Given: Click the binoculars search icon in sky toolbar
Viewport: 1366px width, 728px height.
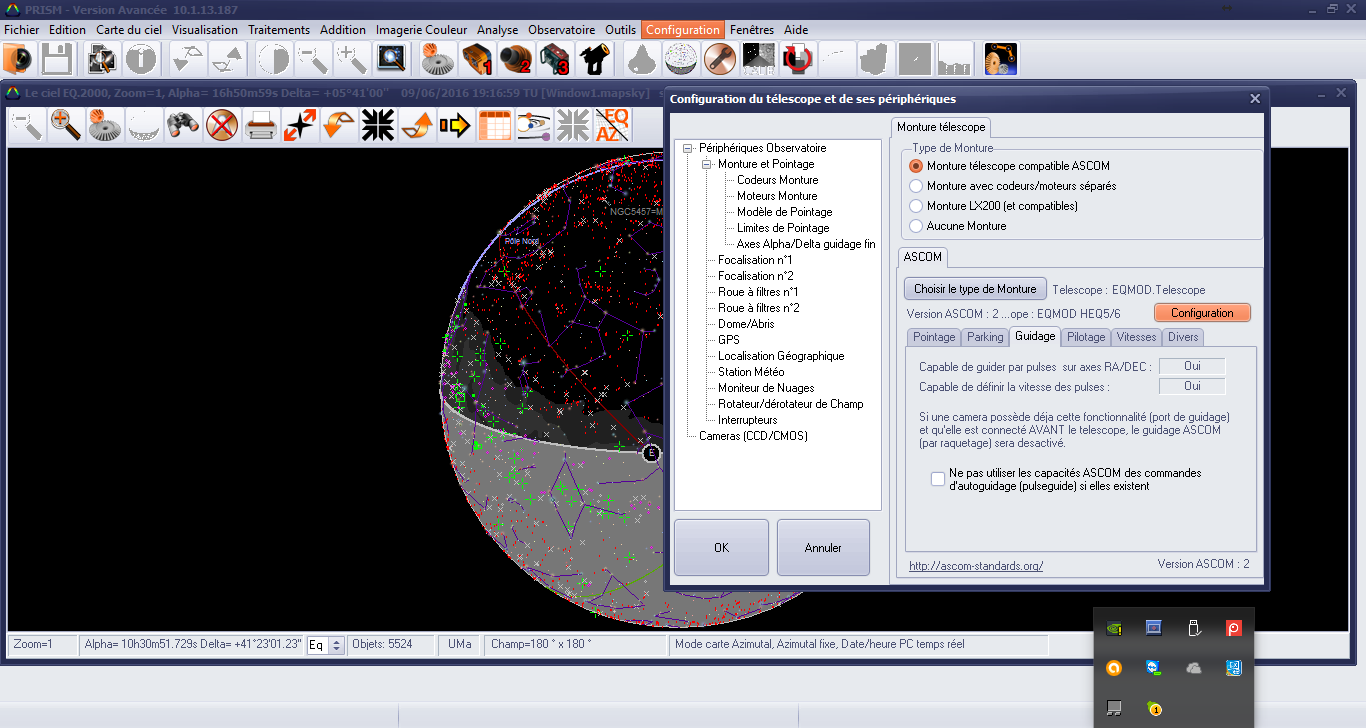Looking at the screenshot, I should [184, 125].
